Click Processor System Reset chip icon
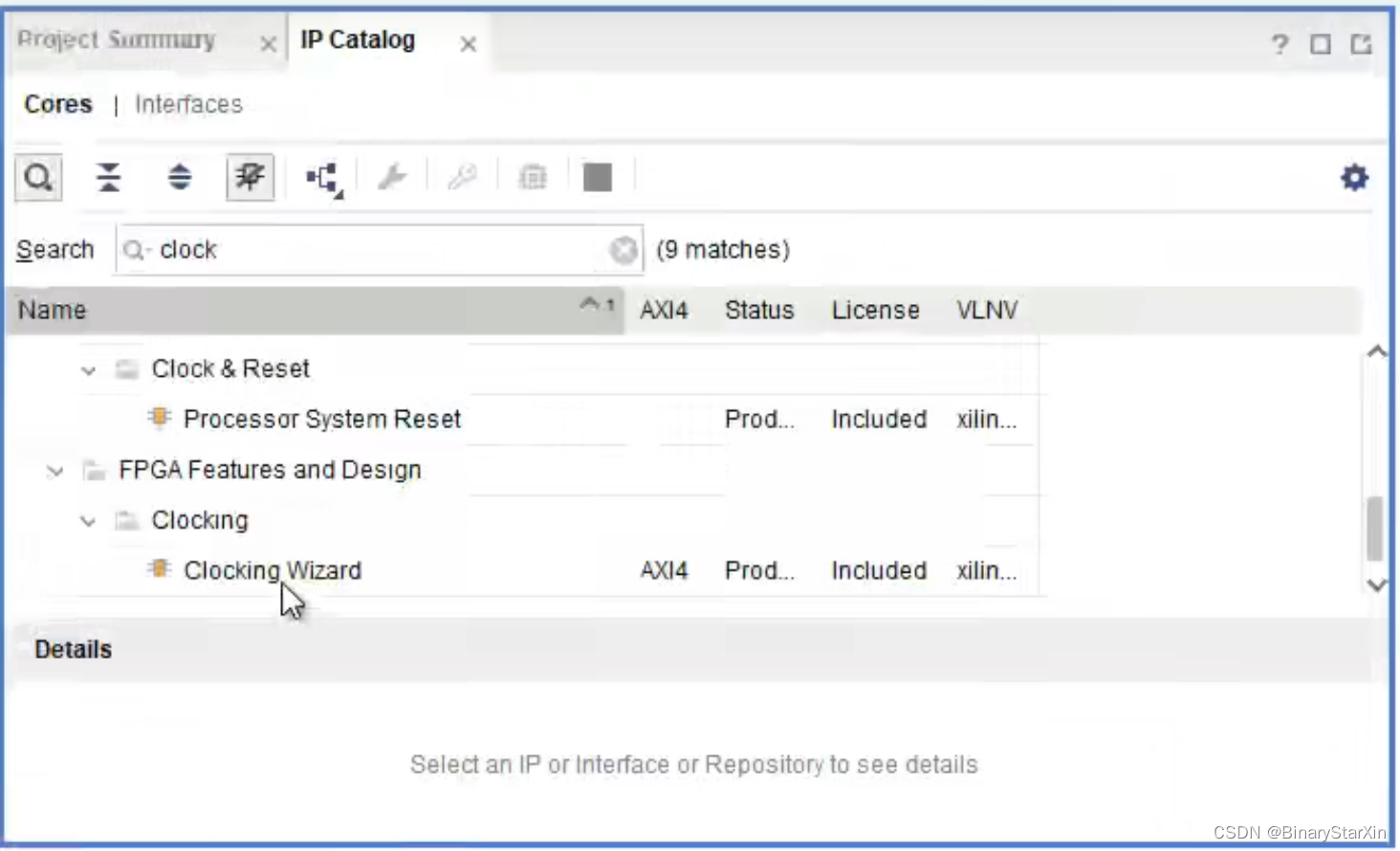The image size is (1400, 851). [159, 418]
